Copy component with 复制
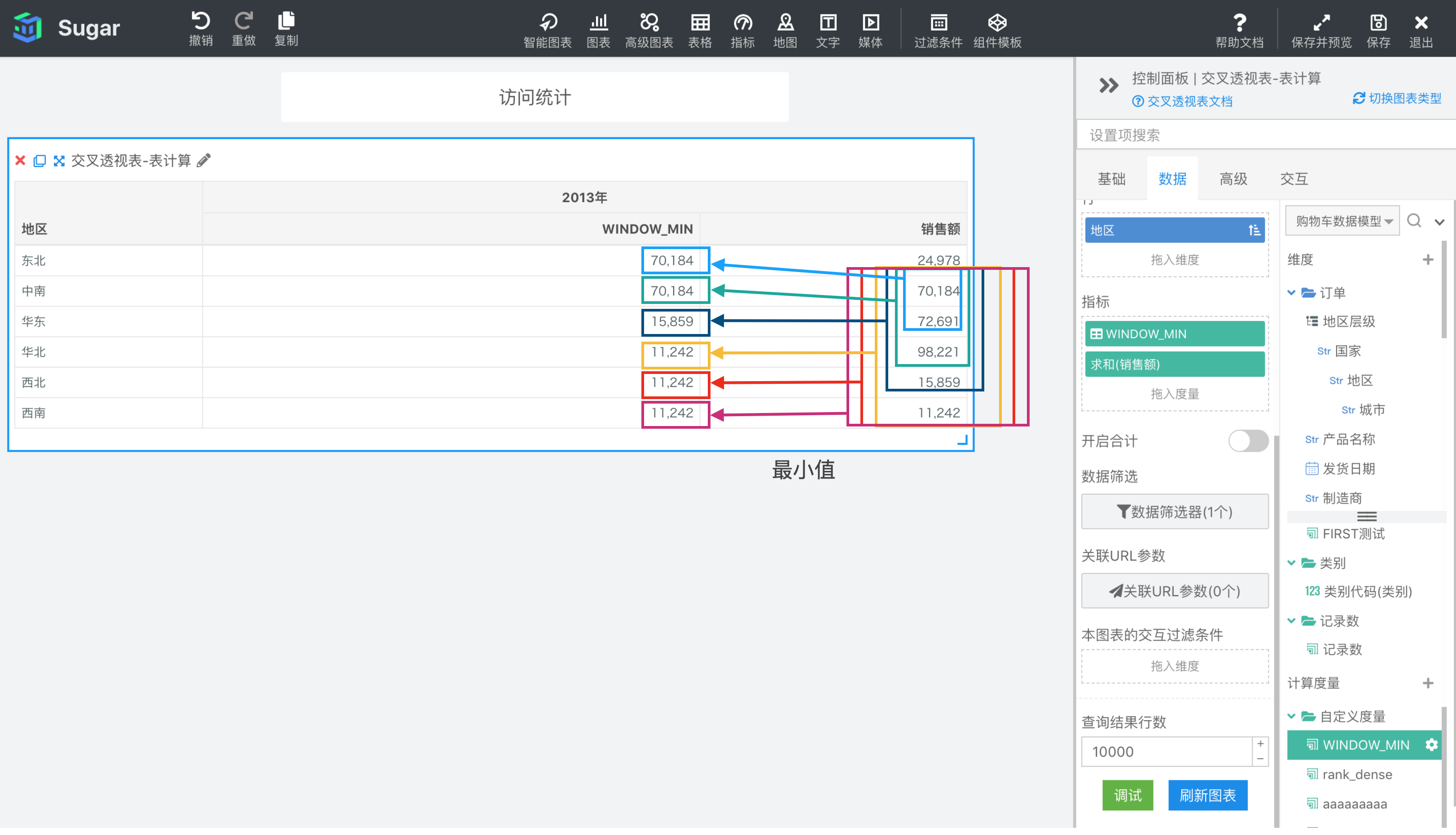Image resolution: width=1456 pixels, height=835 pixels. (286, 29)
